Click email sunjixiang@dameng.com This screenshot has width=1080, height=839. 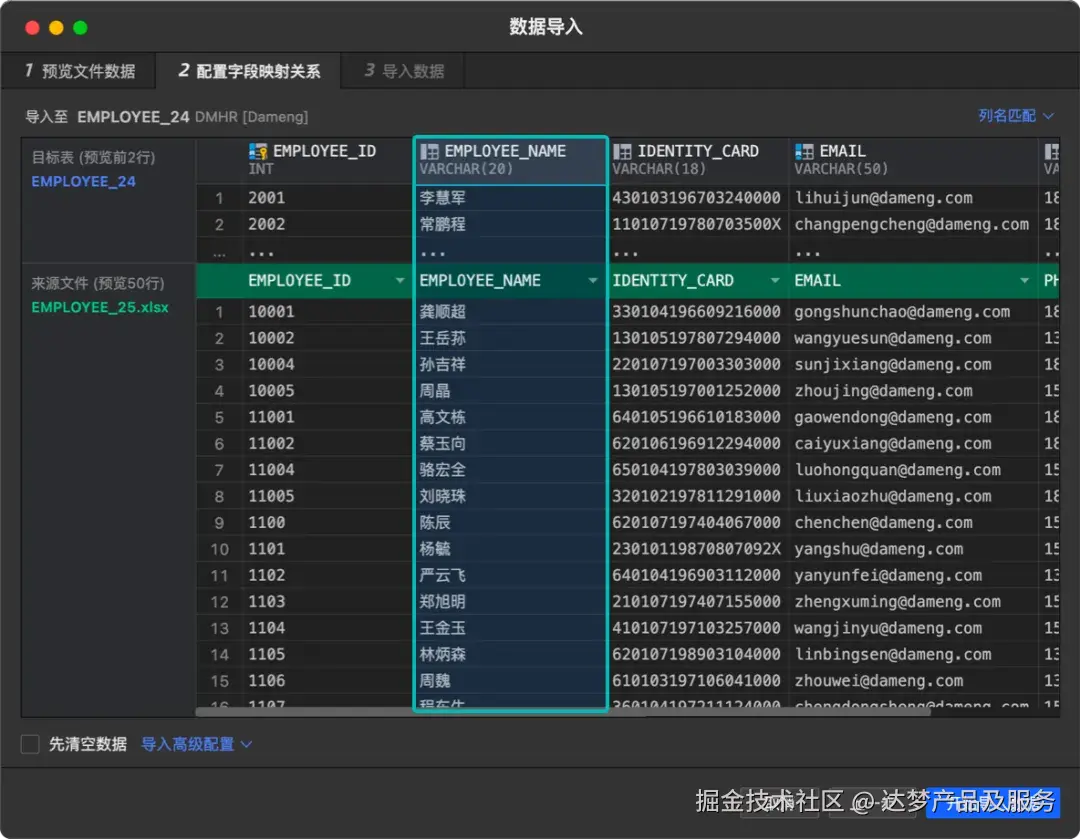(x=893, y=364)
